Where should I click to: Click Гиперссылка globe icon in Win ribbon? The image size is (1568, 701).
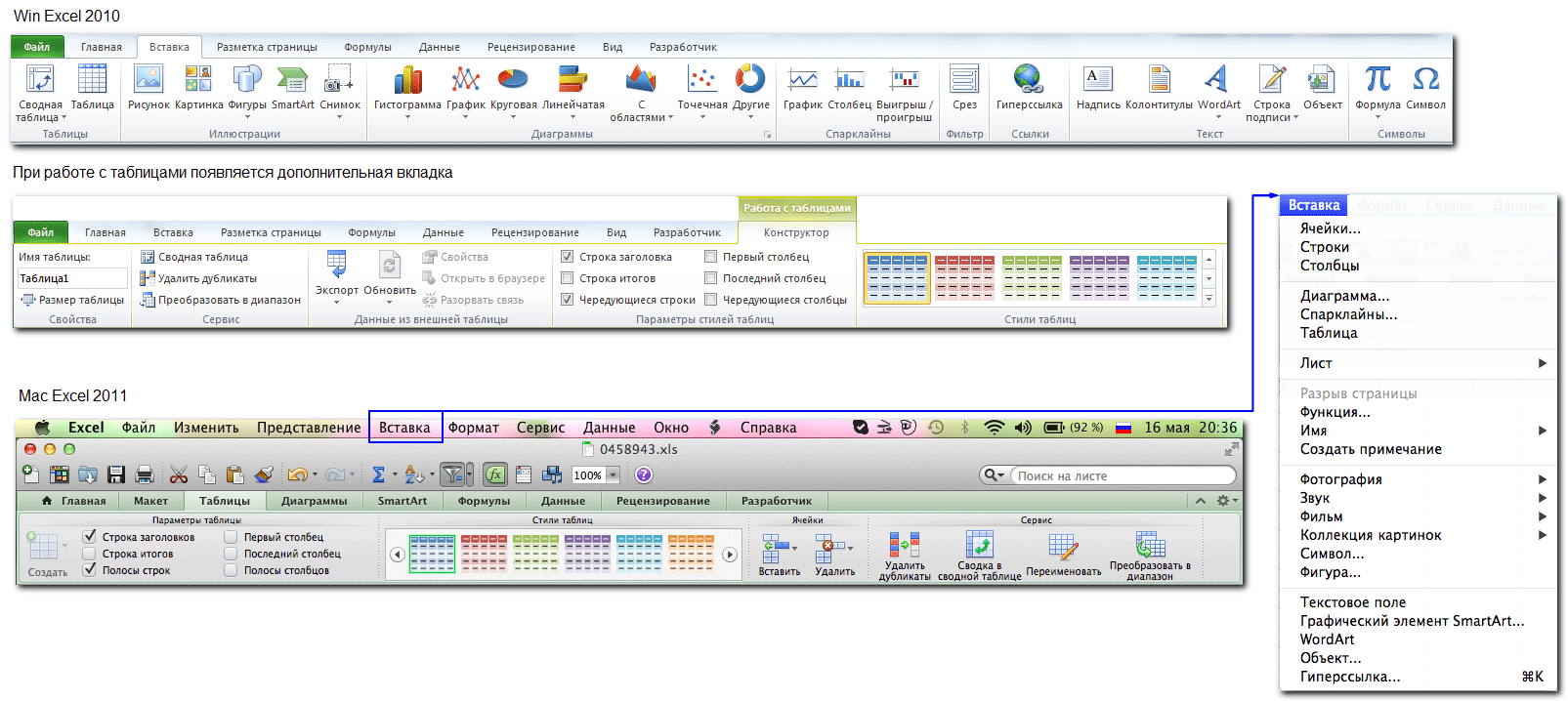click(1029, 79)
